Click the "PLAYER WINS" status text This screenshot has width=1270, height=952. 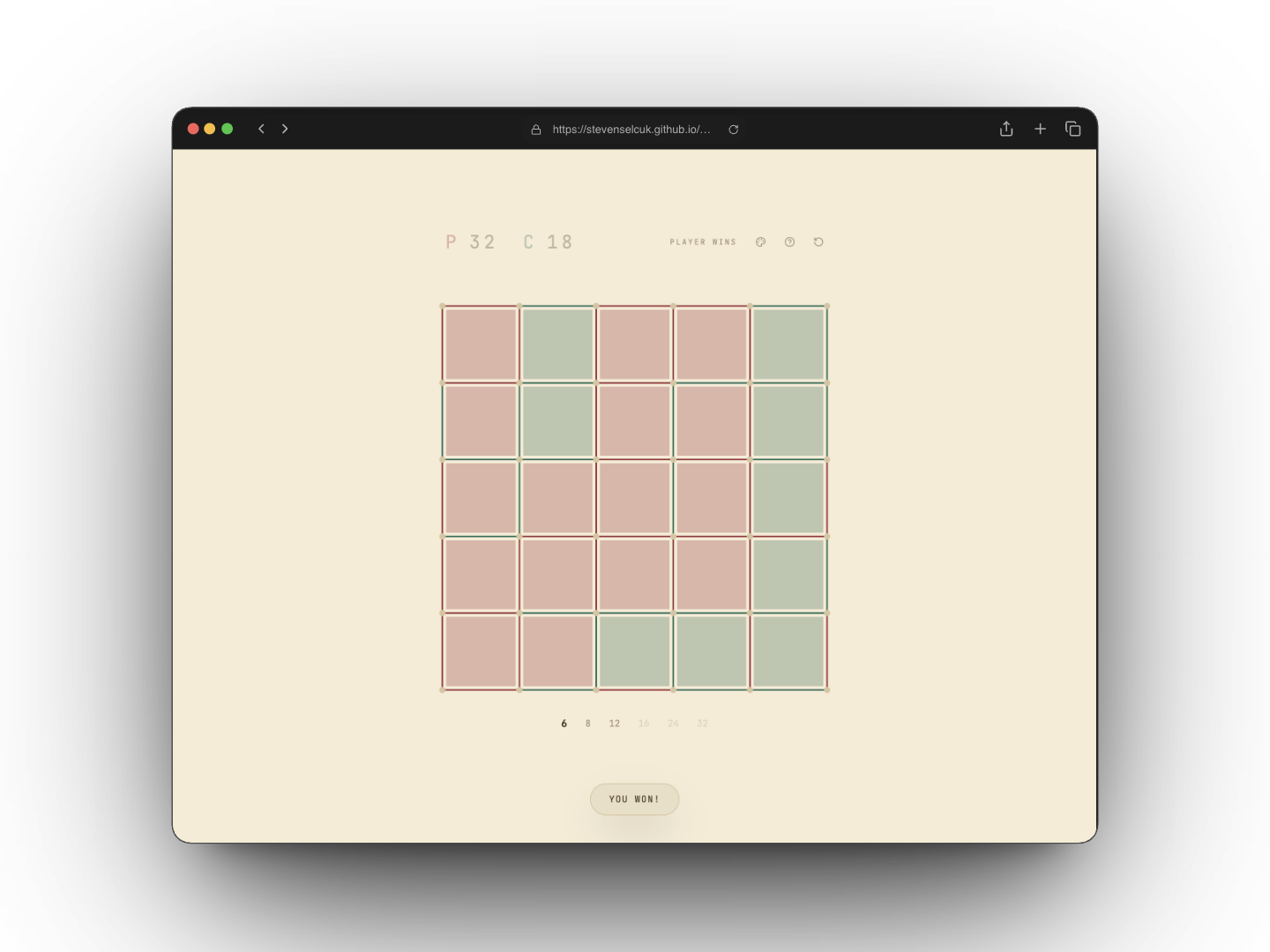tap(703, 242)
